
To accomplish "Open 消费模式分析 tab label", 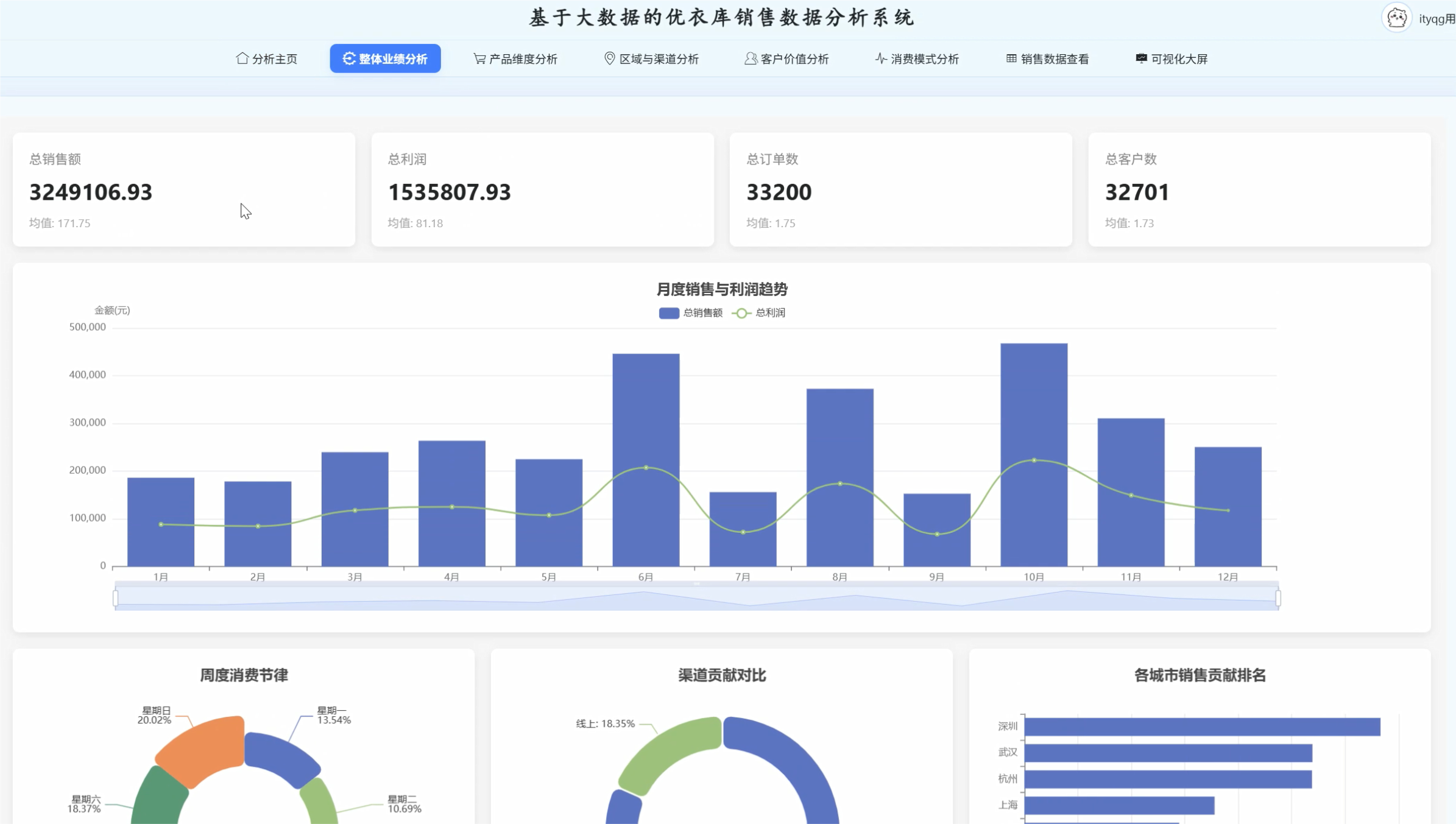I will pos(925,59).
